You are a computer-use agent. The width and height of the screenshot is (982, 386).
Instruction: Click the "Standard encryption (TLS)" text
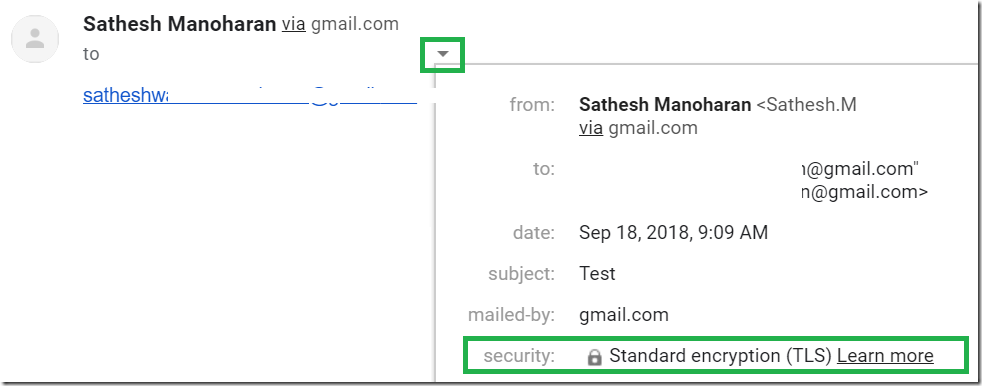click(720, 356)
